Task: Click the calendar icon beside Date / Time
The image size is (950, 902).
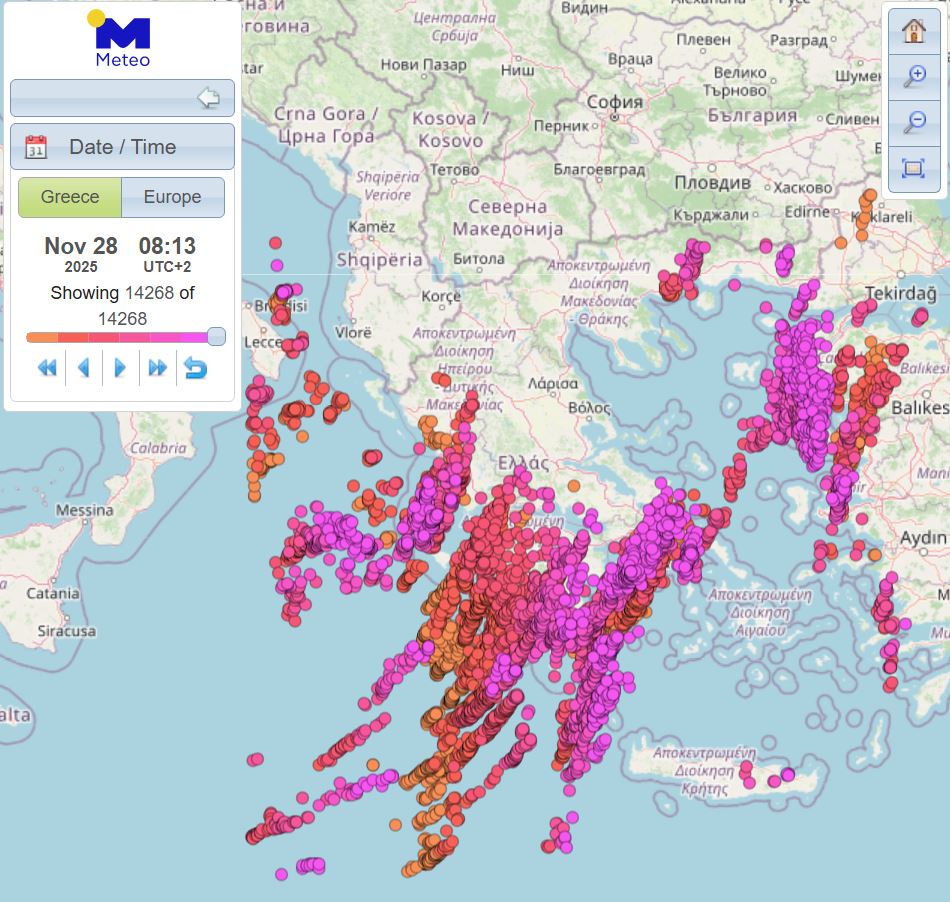Action: (x=36, y=147)
